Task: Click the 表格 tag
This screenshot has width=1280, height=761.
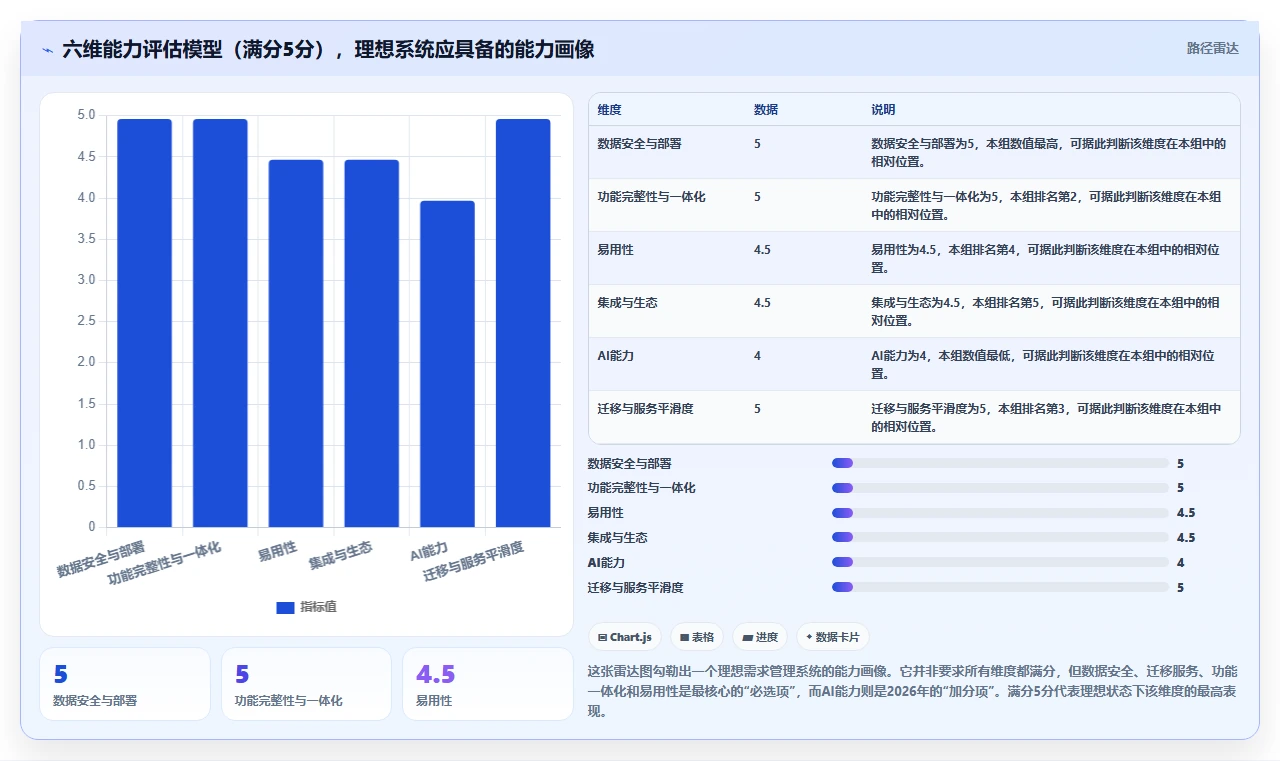Action: click(x=697, y=637)
